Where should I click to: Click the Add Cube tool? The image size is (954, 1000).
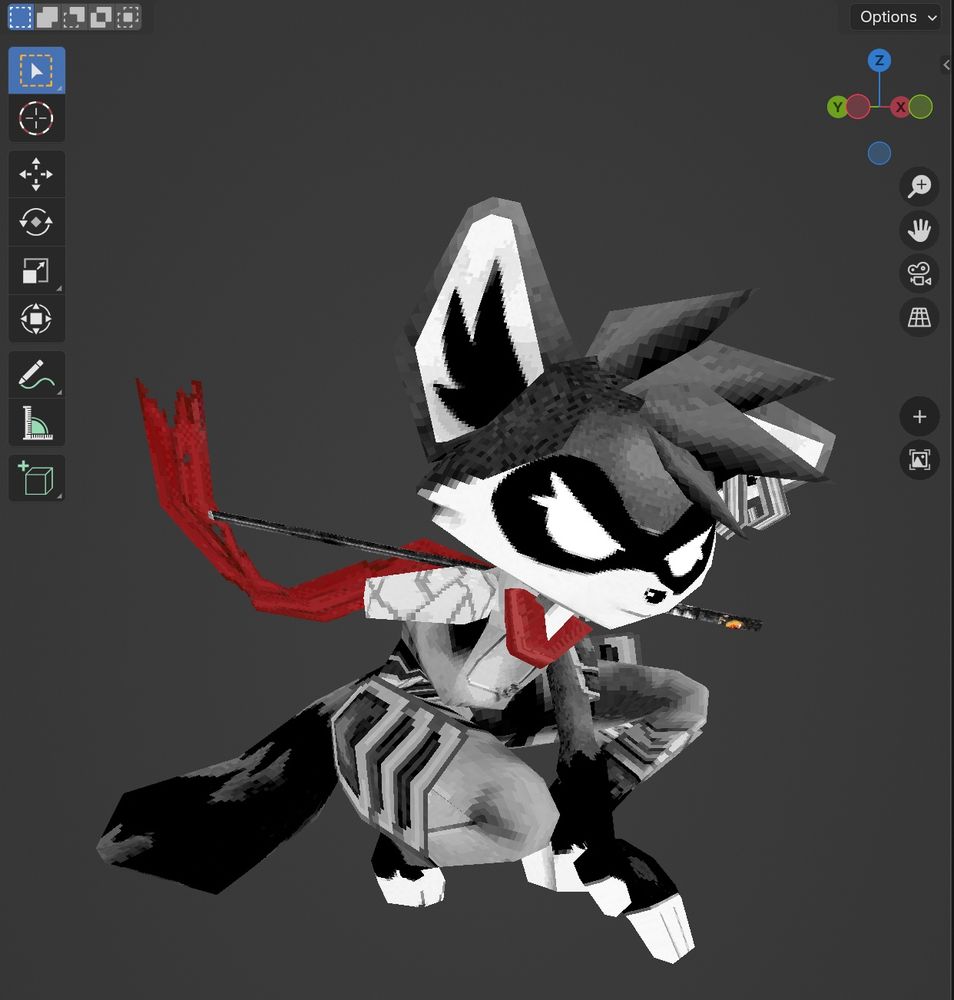(x=36, y=478)
